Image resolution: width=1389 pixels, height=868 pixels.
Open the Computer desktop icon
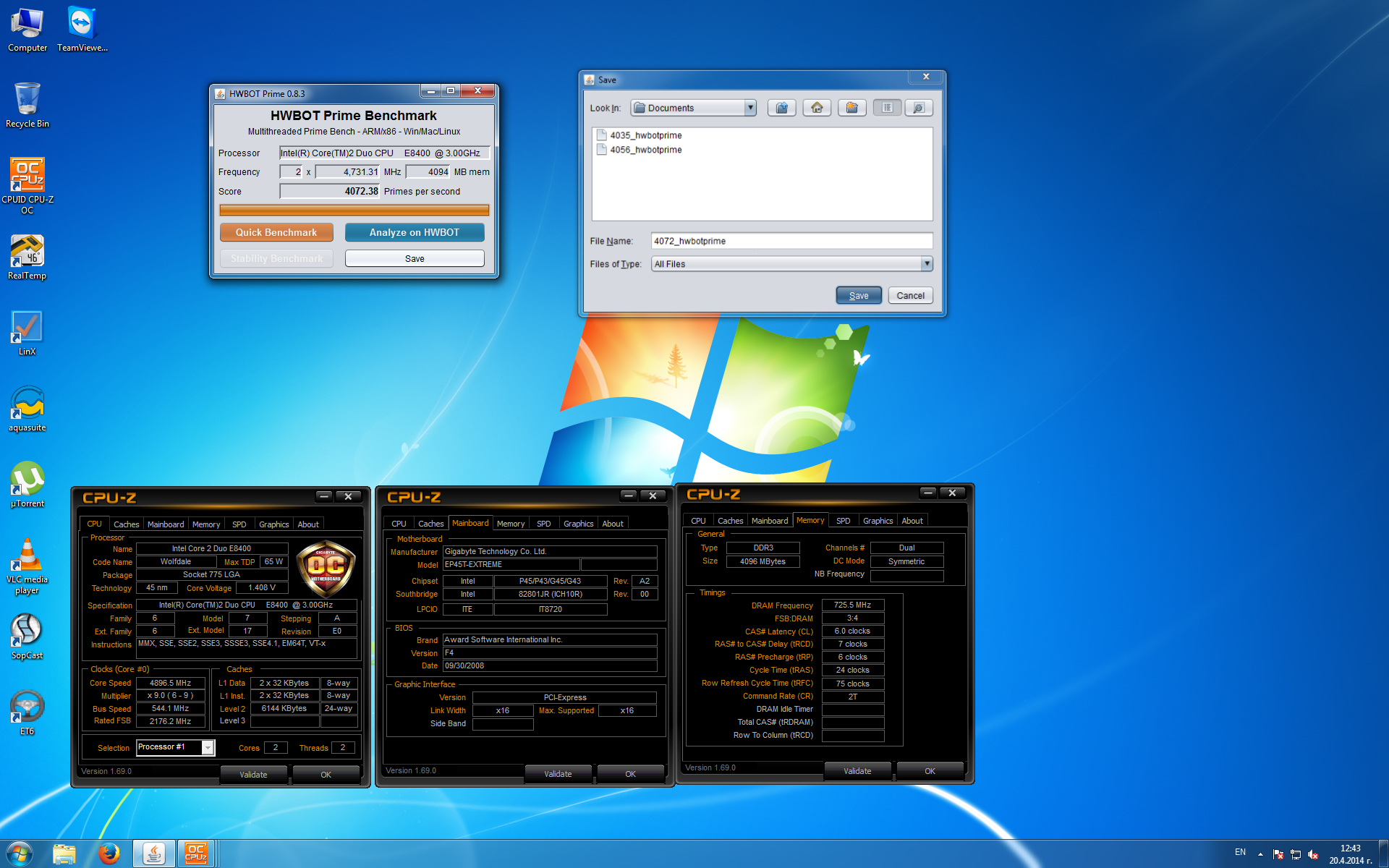27,29
